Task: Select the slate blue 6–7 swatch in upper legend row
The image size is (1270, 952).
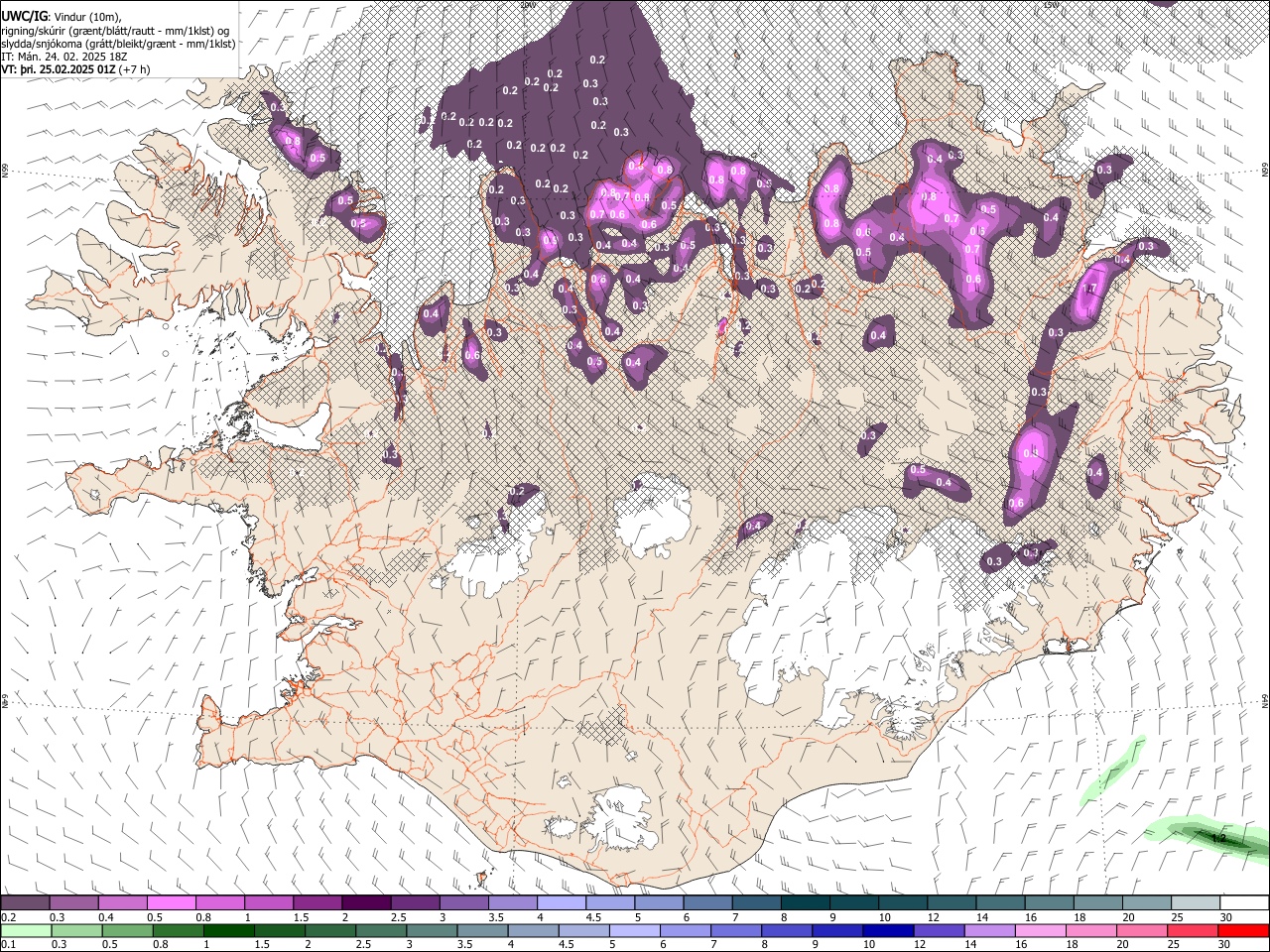Action: click(707, 902)
